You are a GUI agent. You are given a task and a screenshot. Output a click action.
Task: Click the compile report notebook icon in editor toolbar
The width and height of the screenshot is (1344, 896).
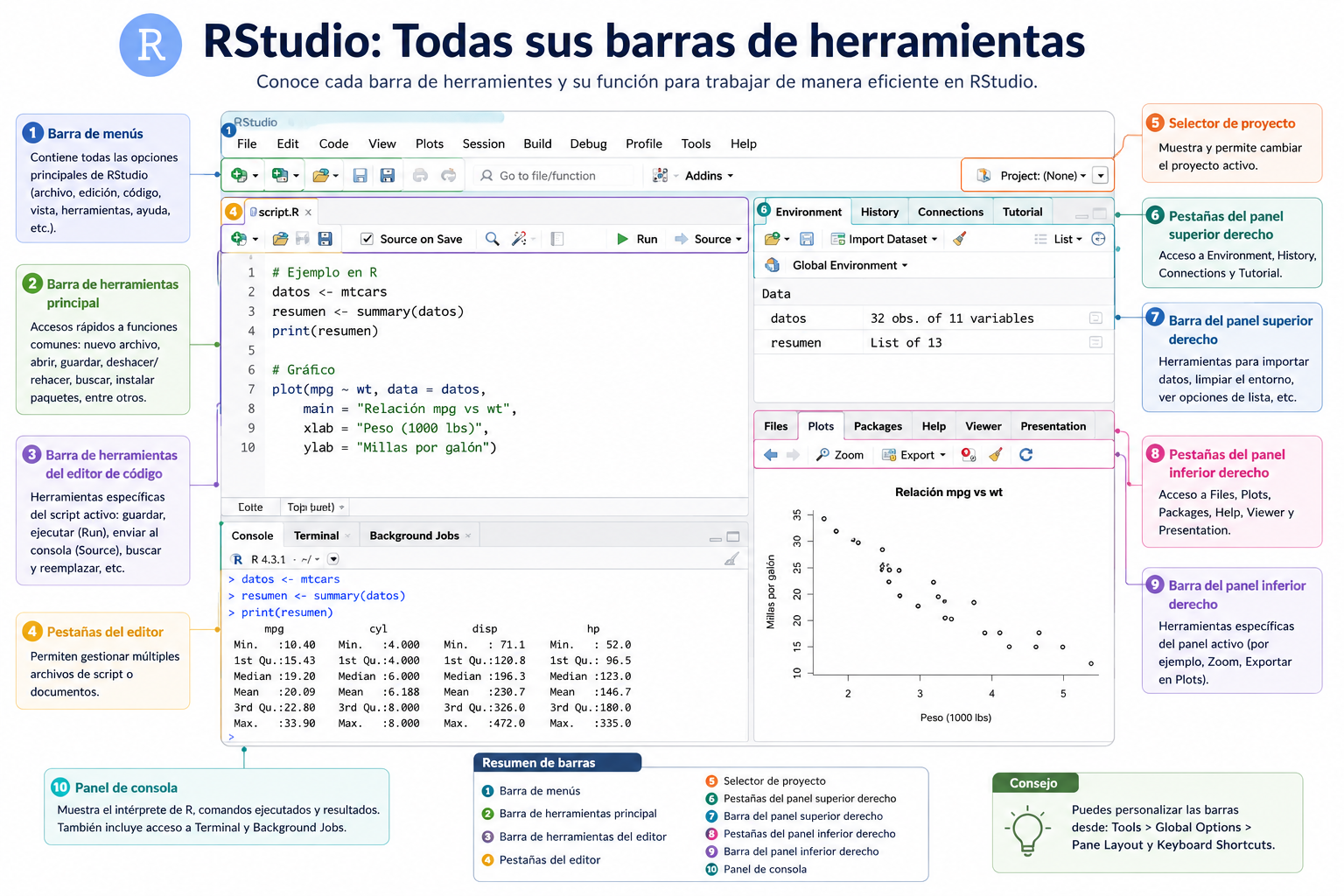tap(557, 239)
